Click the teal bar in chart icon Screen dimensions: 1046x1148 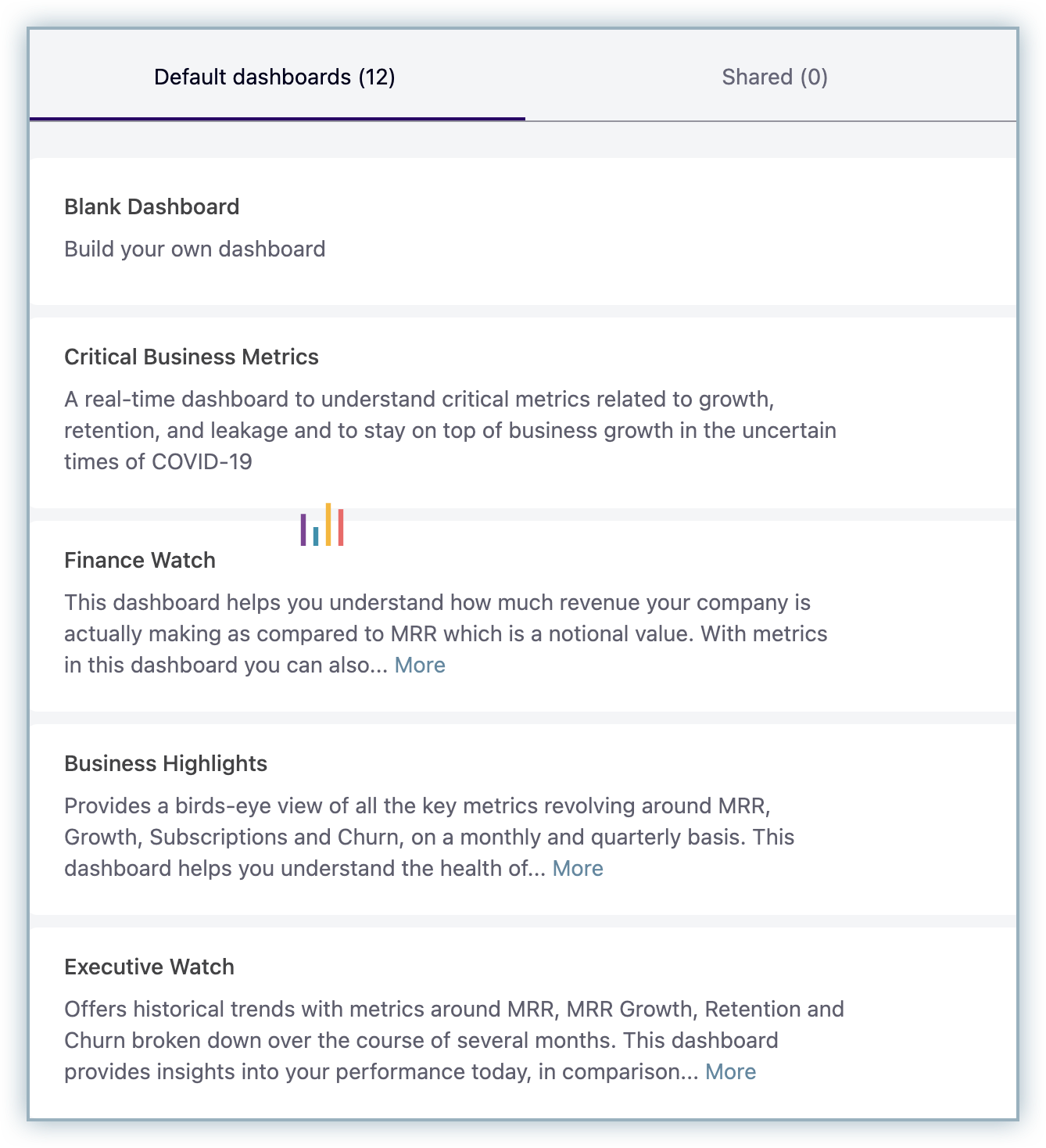[316, 536]
